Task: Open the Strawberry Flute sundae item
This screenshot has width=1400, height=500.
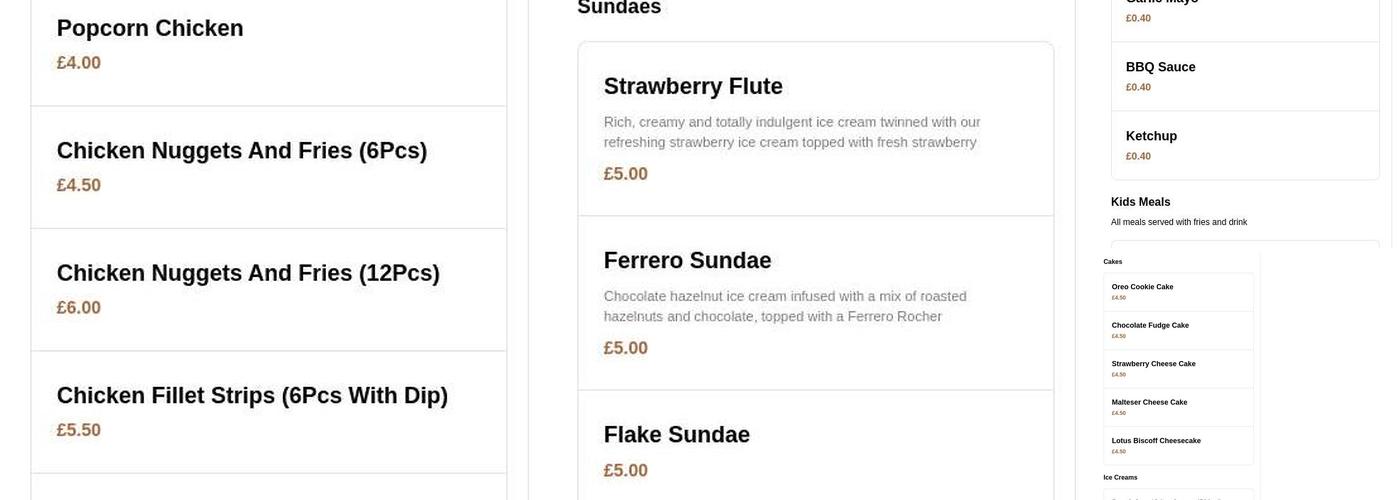Action: point(693,87)
